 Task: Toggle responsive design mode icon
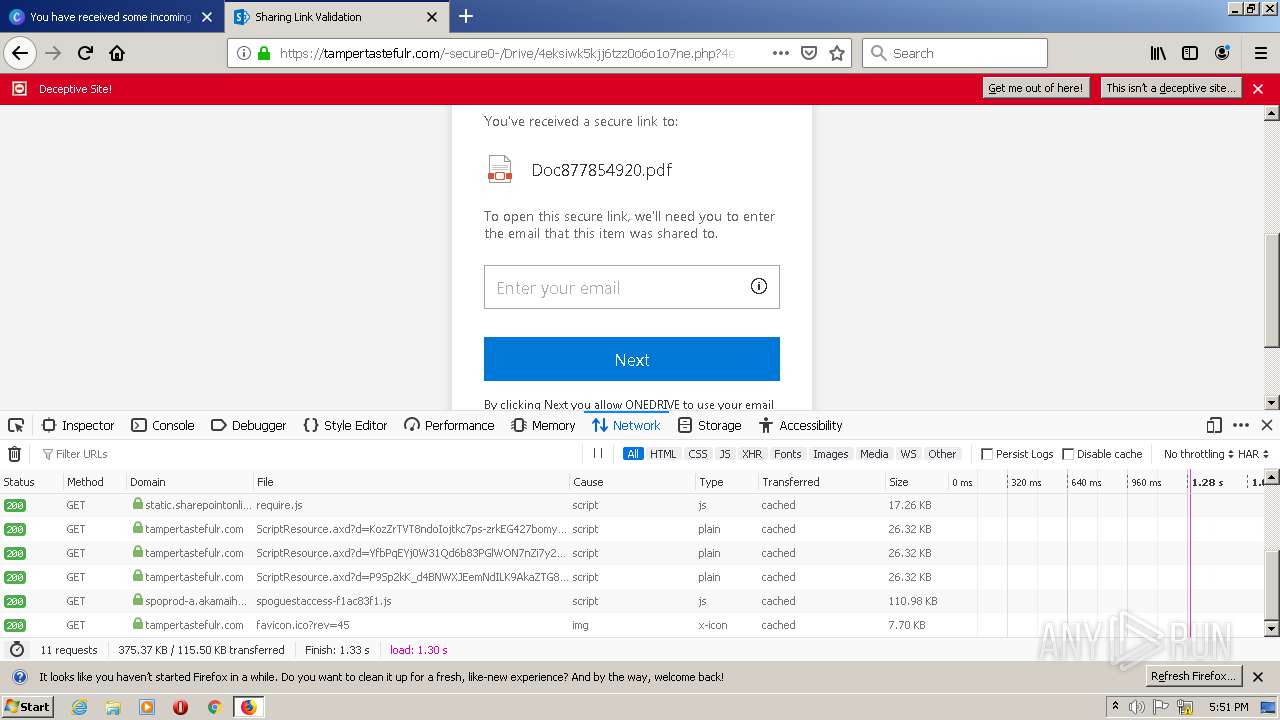1214,425
